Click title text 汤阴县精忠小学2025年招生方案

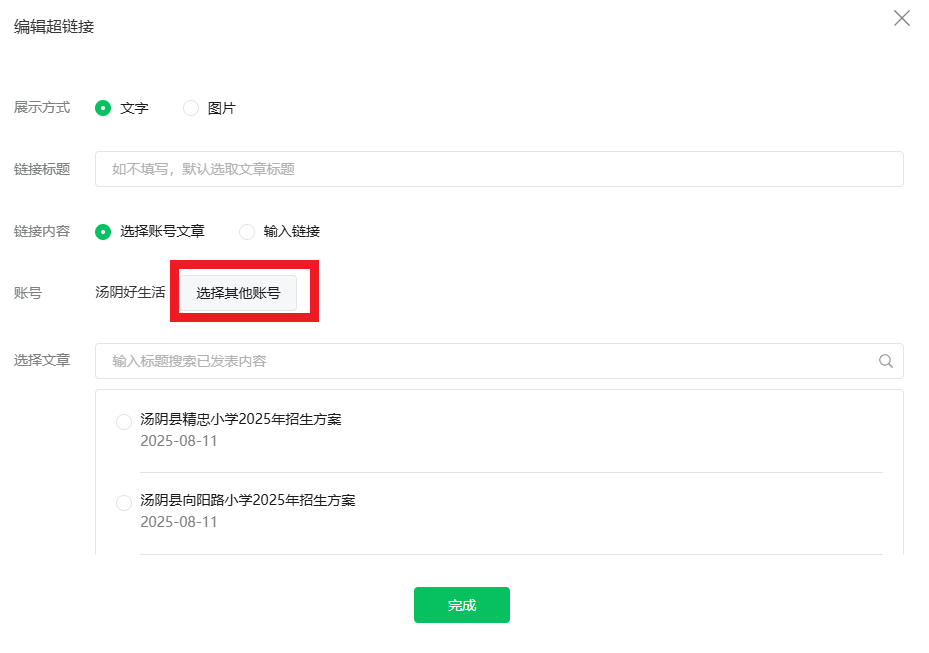click(241, 419)
